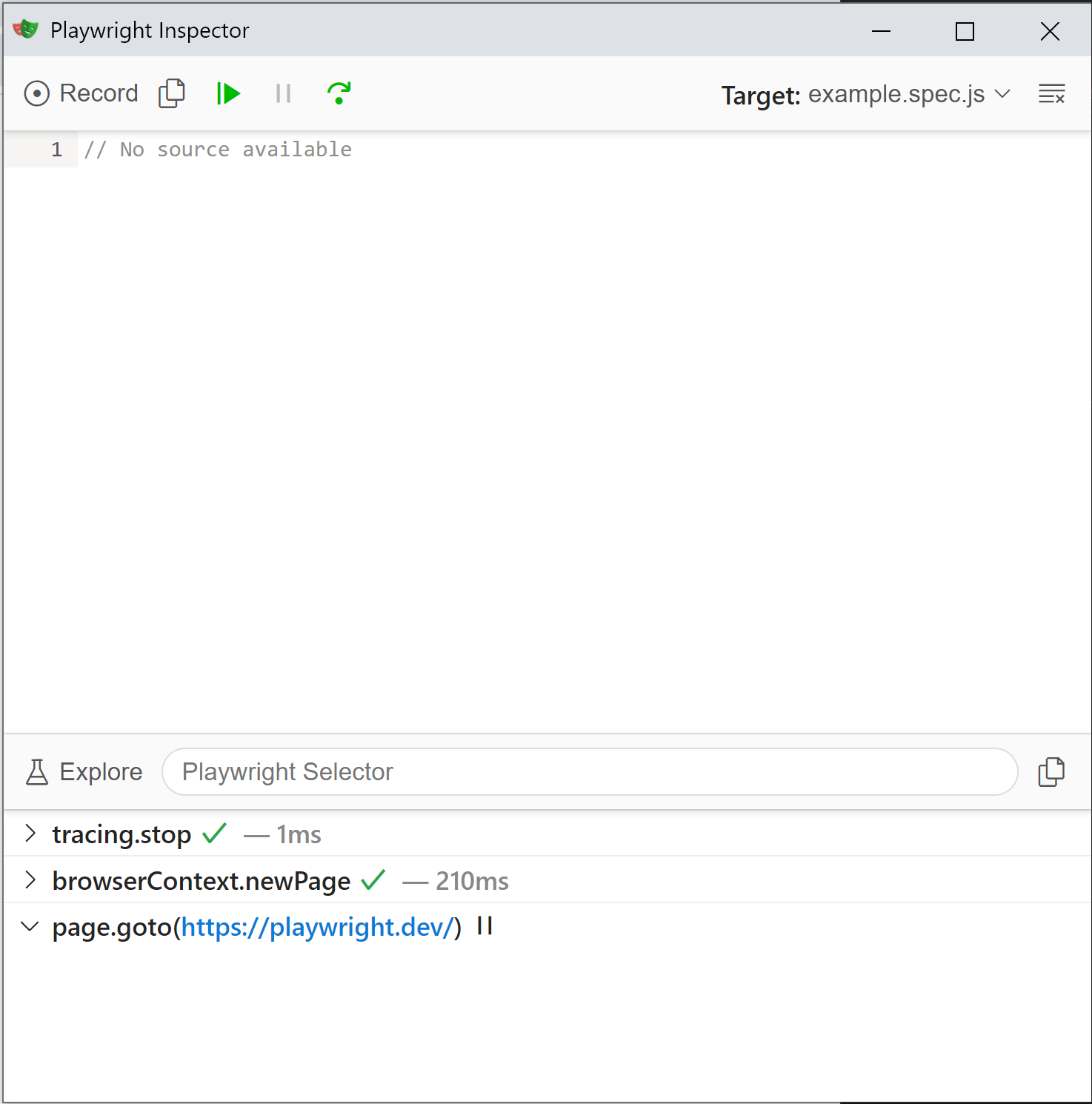Click the paused indicator after page.goto
The height and width of the screenshot is (1104, 1092).
tap(485, 926)
